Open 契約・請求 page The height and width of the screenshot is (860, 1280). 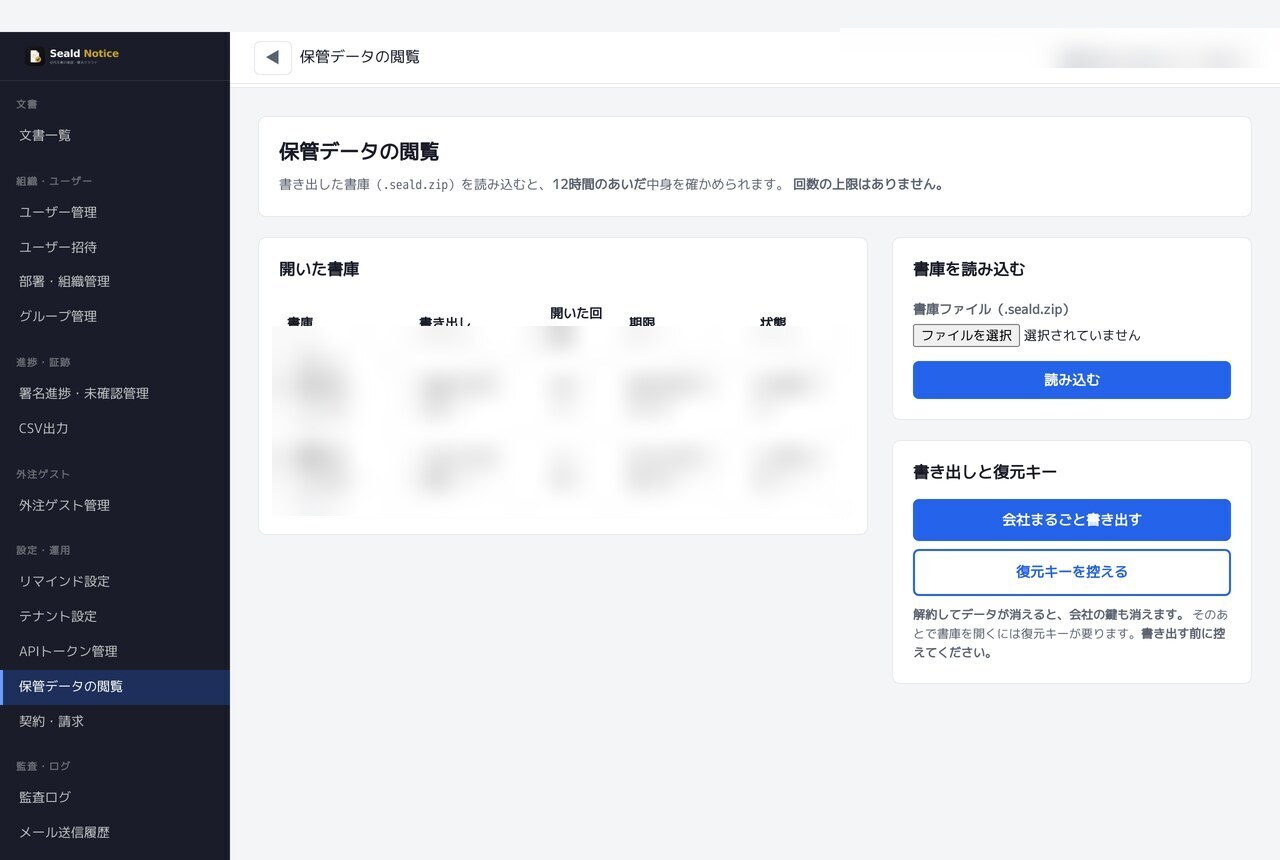coord(115,721)
